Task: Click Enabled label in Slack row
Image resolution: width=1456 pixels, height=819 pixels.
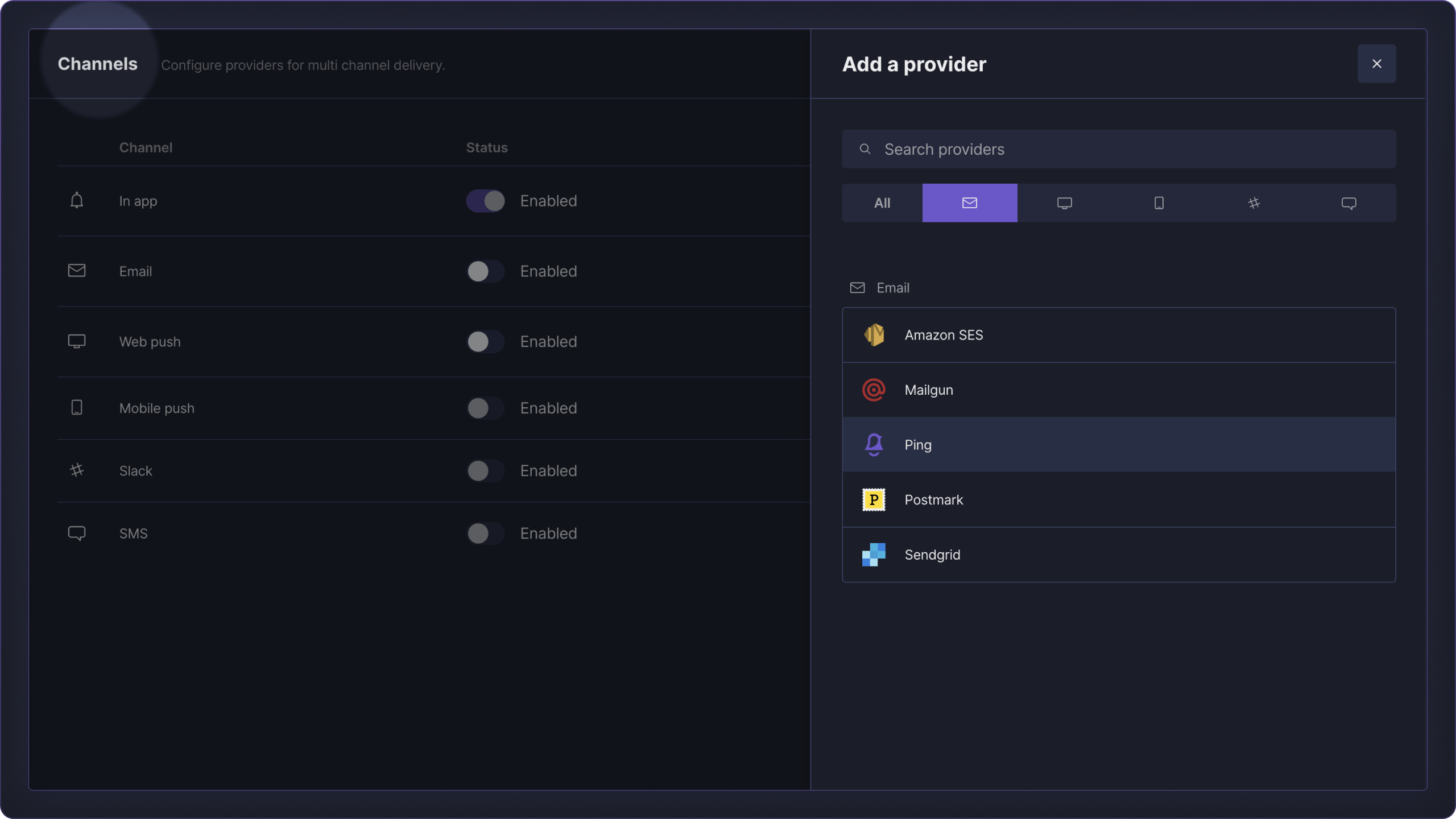Action: (x=549, y=470)
